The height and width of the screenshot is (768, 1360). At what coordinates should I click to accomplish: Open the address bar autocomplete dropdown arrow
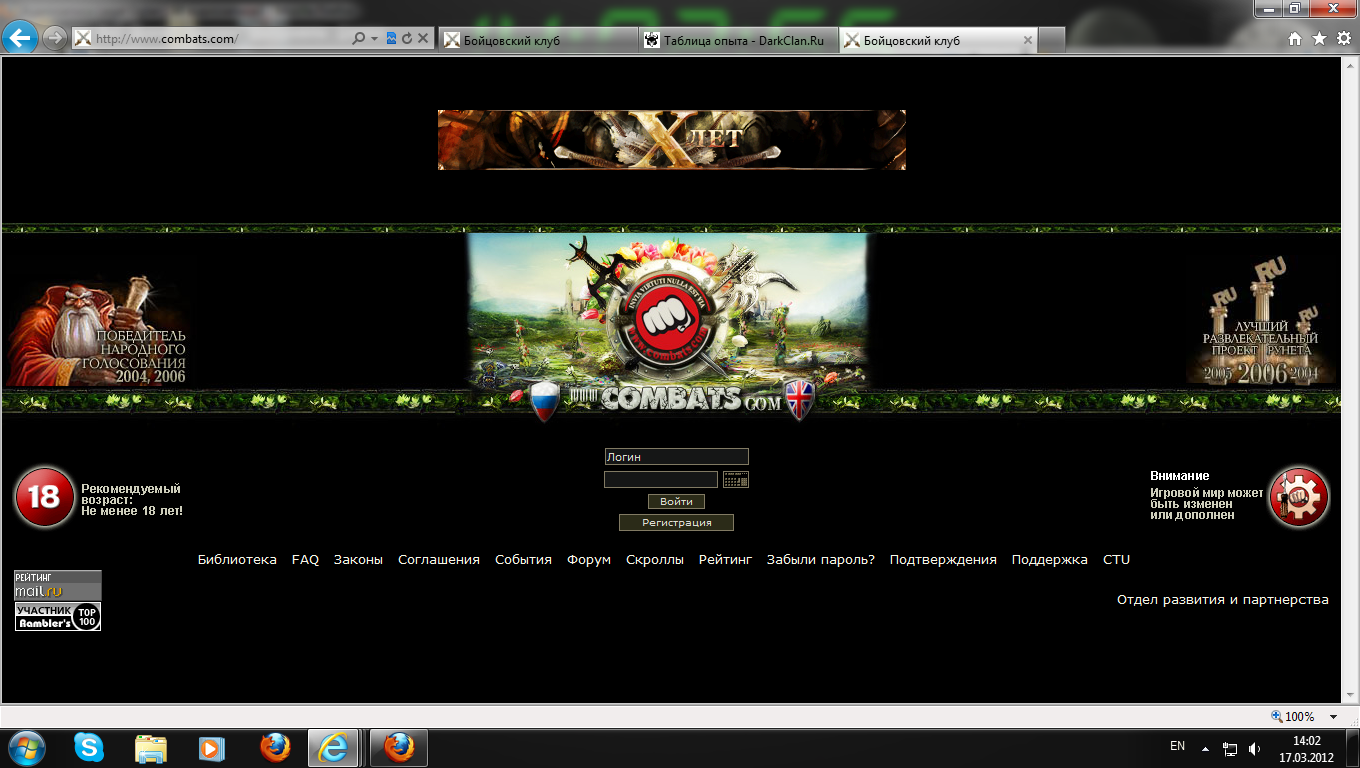[x=374, y=39]
